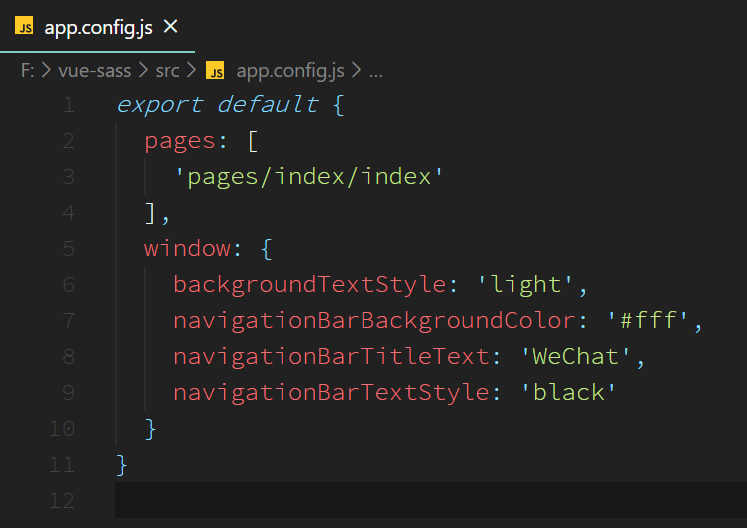Image resolution: width=747 pixels, height=528 pixels.
Task: Click the 'window' property name
Action: (x=188, y=248)
